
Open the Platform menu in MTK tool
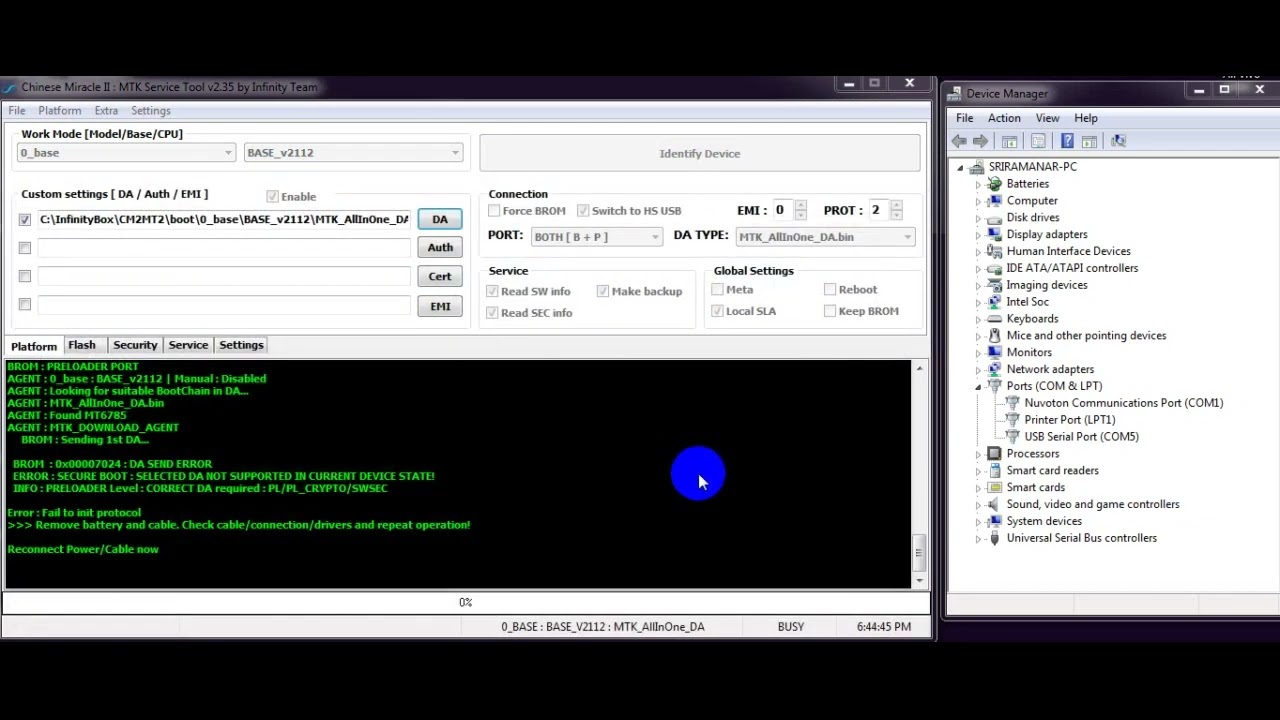(x=60, y=111)
